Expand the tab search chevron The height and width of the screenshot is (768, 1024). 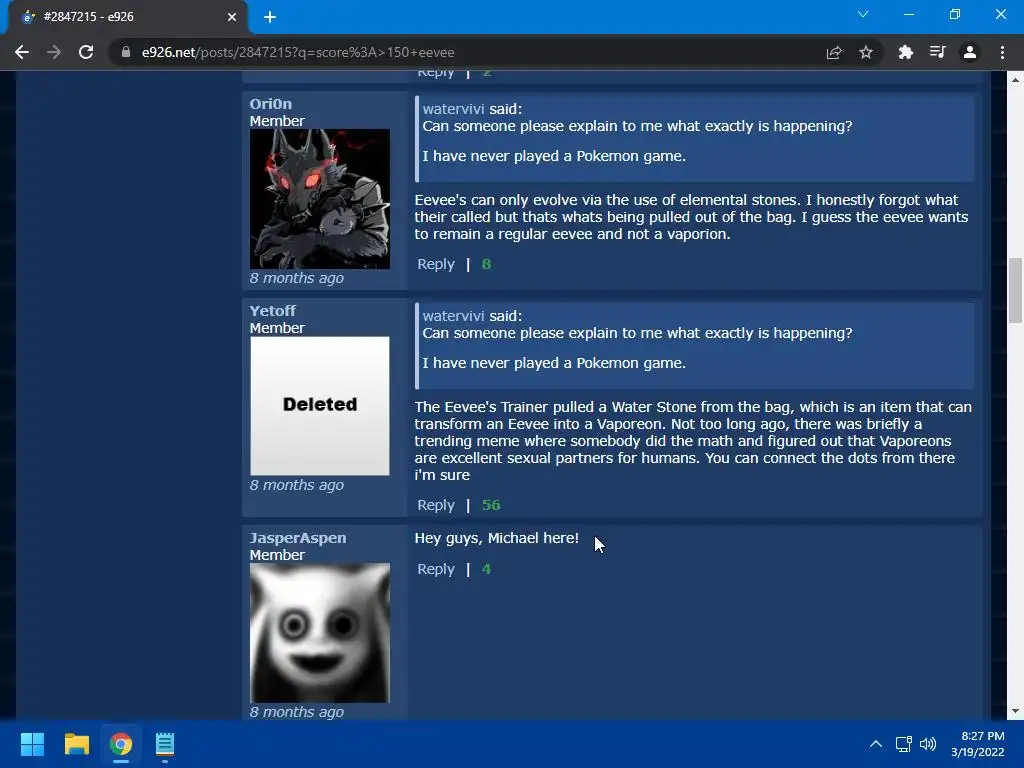(x=863, y=14)
